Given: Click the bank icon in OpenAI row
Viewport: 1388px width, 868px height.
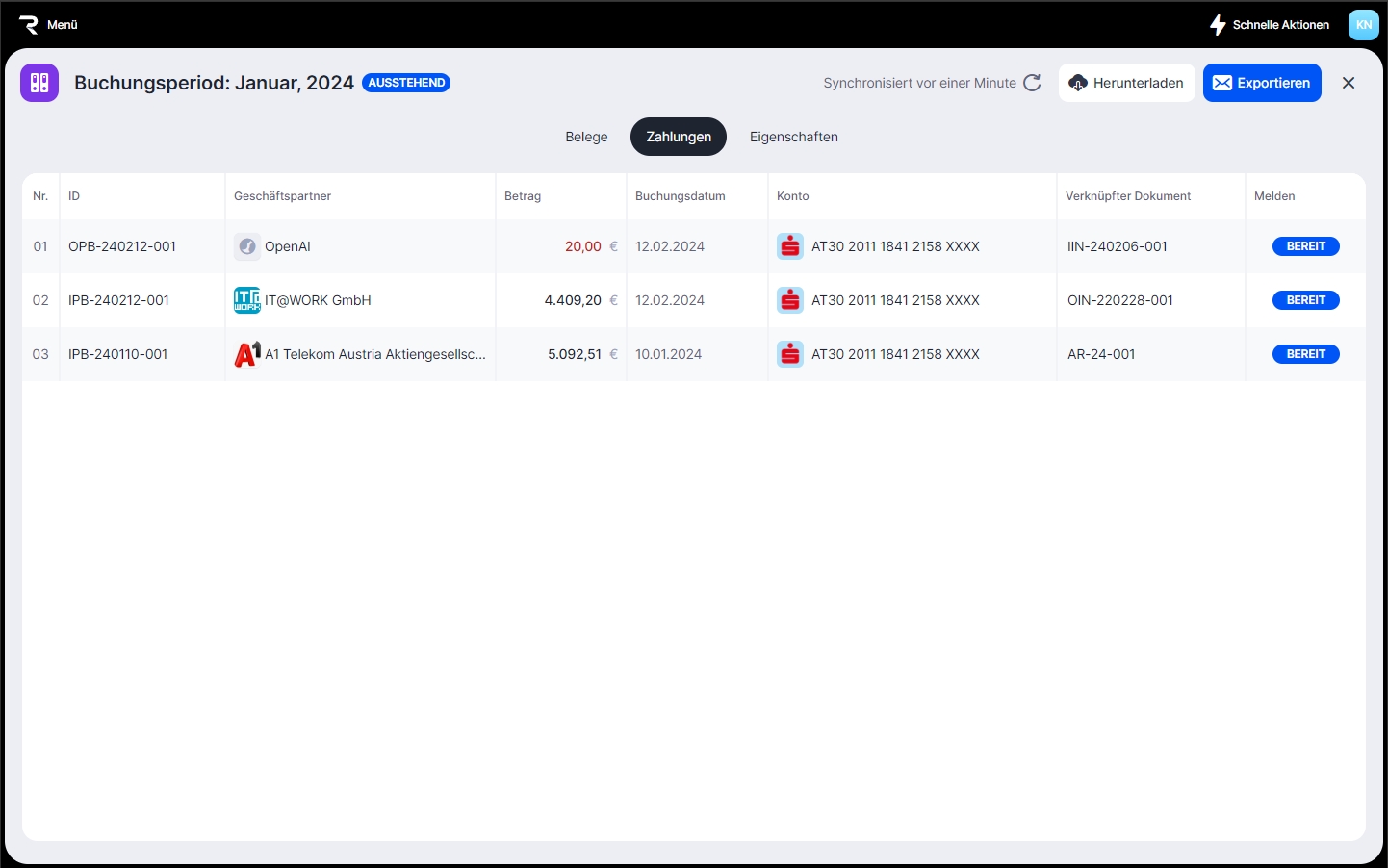Looking at the screenshot, I should [790, 246].
